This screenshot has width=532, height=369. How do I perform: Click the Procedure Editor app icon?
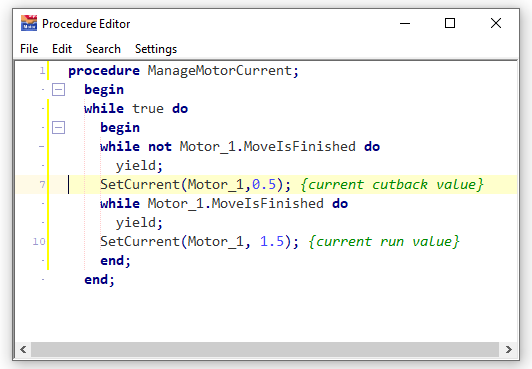coord(29,23)
